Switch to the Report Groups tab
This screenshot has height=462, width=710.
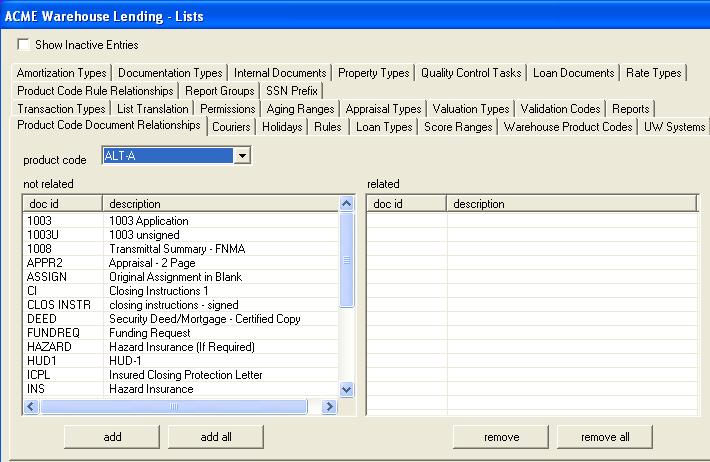(x=220, y=91)
